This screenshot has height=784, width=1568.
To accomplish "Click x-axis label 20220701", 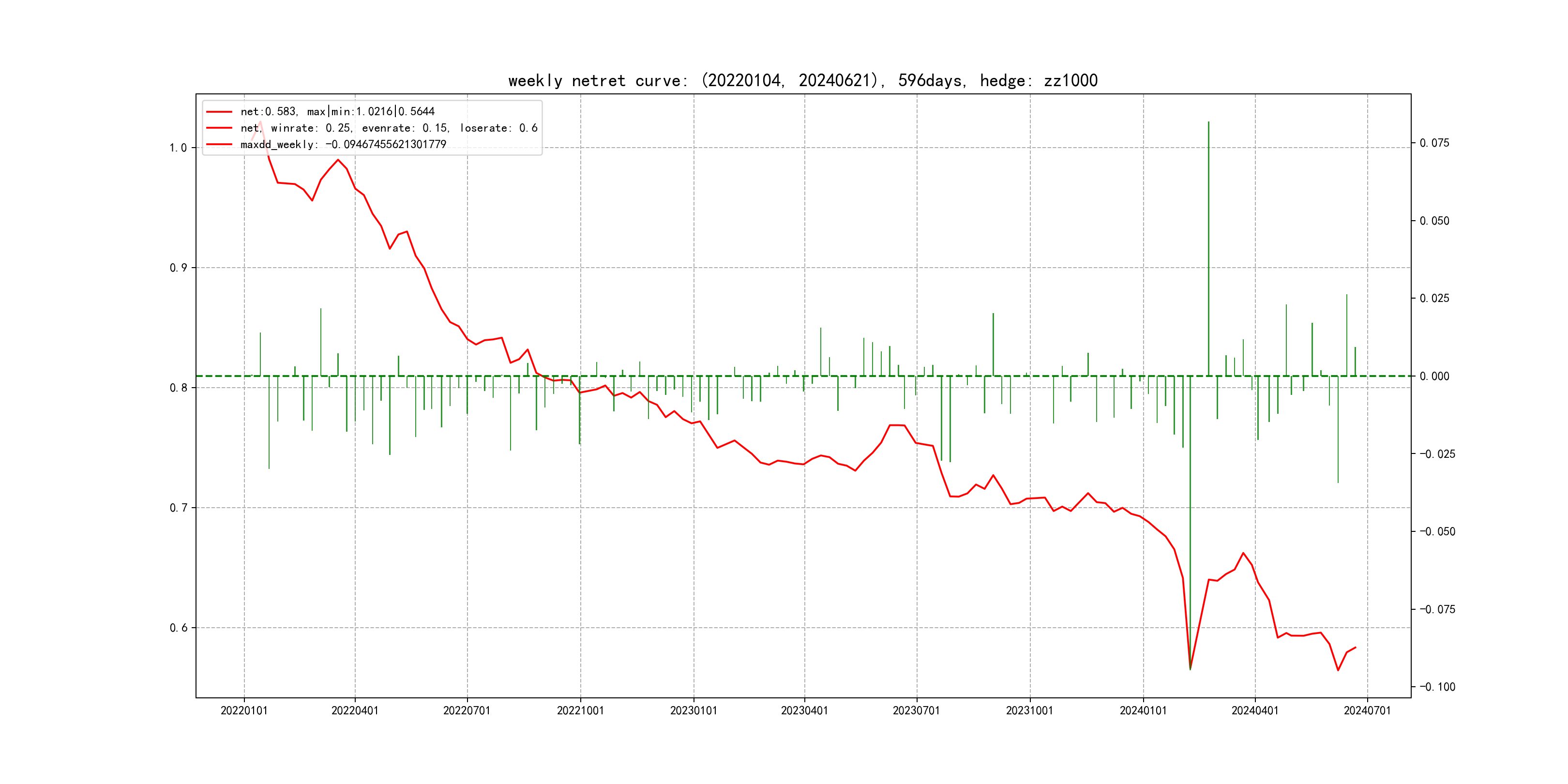I will 467,710.
